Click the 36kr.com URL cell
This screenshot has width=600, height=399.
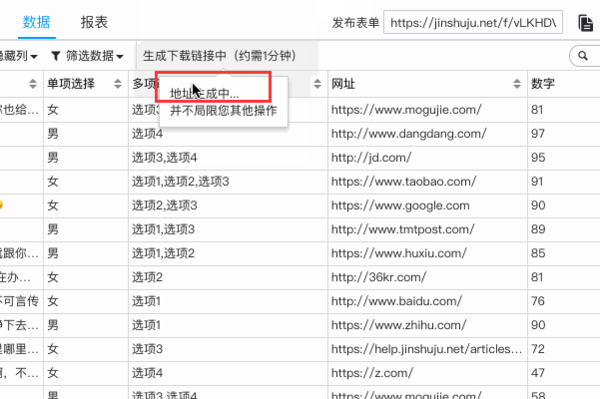coord(427,277)
